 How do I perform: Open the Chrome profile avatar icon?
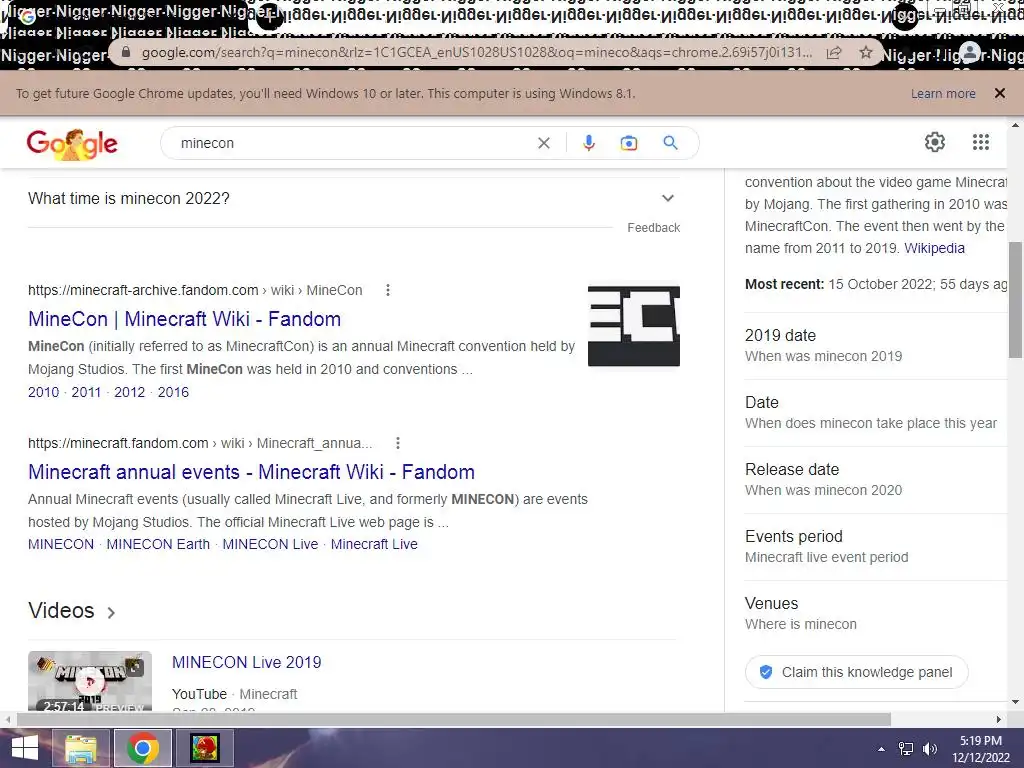pyautogui.click(x=970, y=53)
